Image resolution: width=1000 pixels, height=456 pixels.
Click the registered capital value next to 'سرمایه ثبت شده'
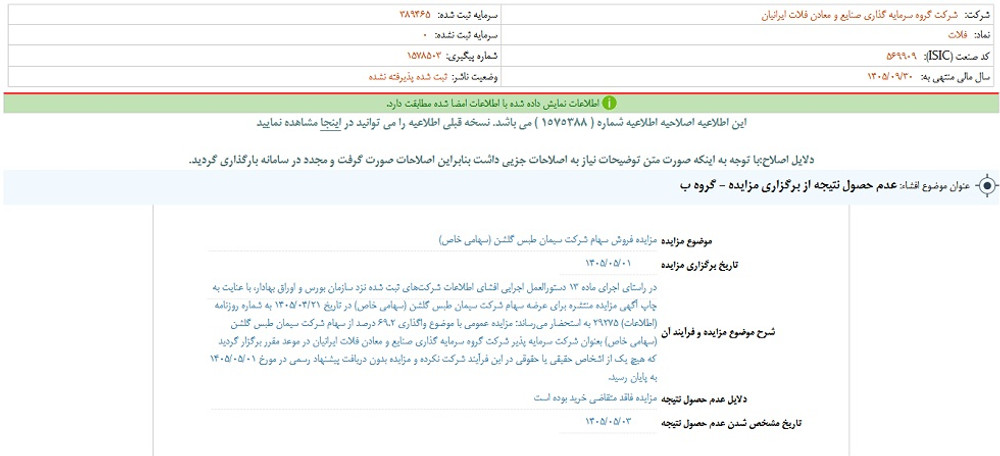click(x=415, y=14)
